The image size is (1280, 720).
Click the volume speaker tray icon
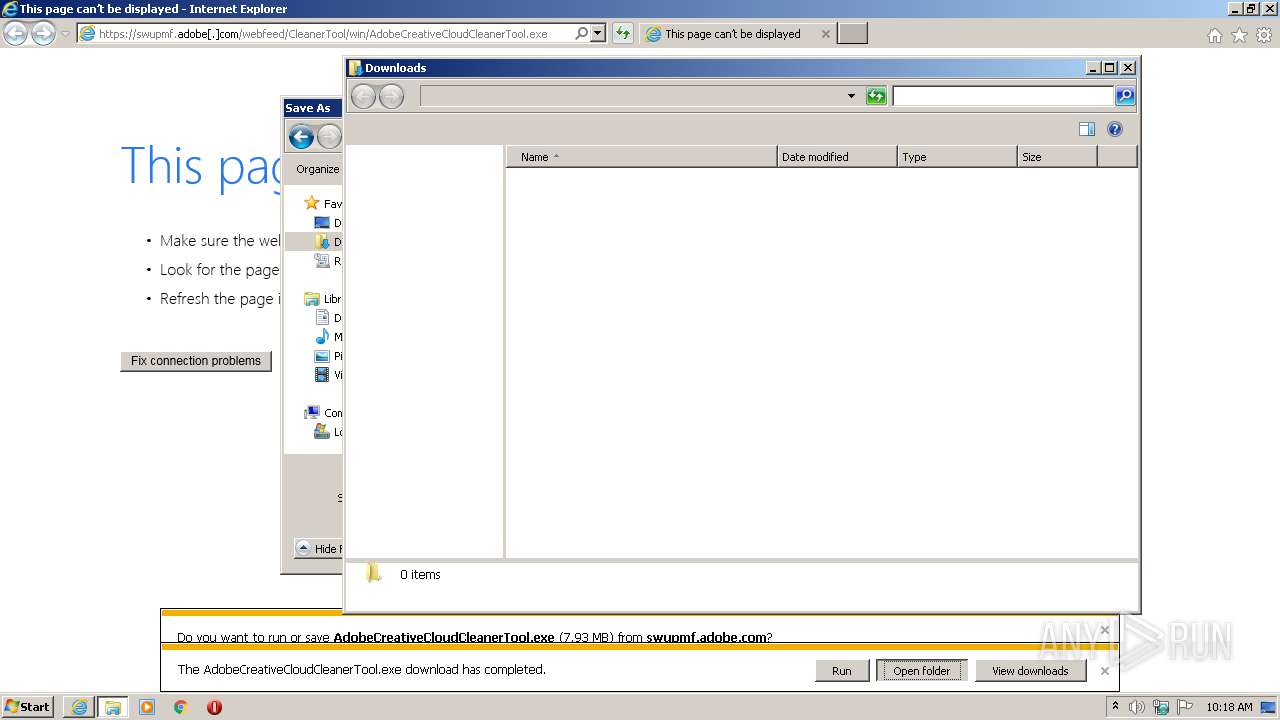pos(1137,707)
